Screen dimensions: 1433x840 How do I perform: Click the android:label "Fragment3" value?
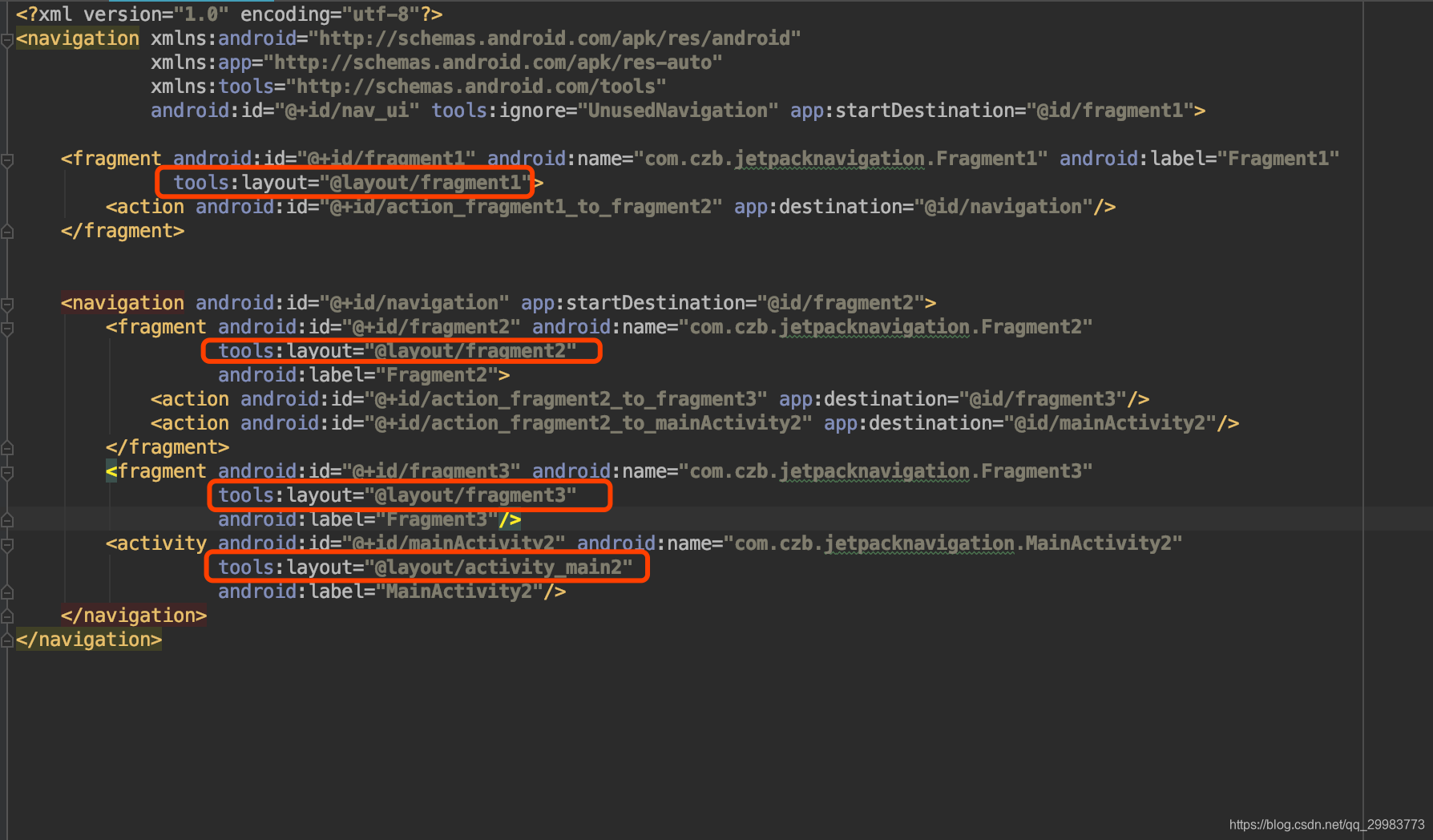click(x=437, y=519)
